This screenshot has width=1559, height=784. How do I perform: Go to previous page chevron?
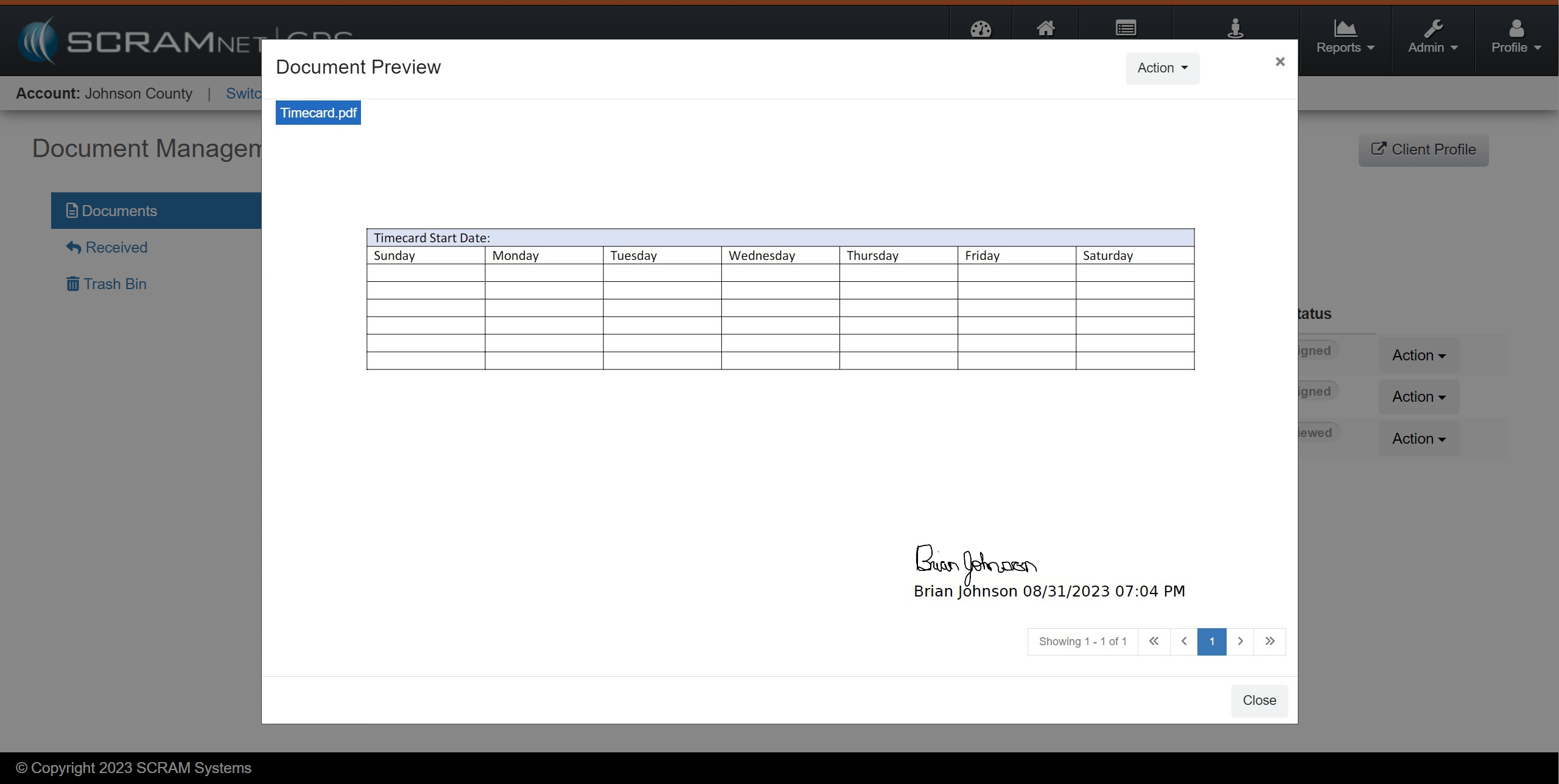tap(1183, 641)
